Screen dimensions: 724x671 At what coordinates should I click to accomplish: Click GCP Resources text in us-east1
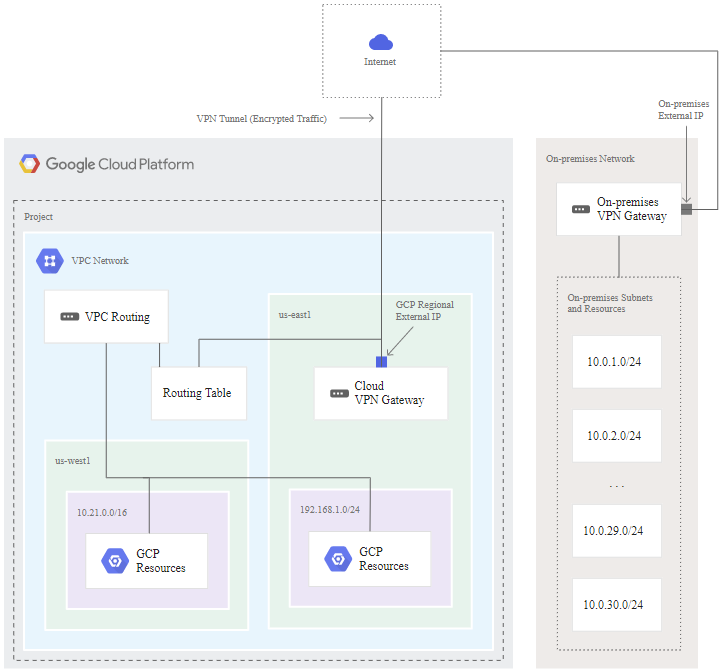[384, 559]
